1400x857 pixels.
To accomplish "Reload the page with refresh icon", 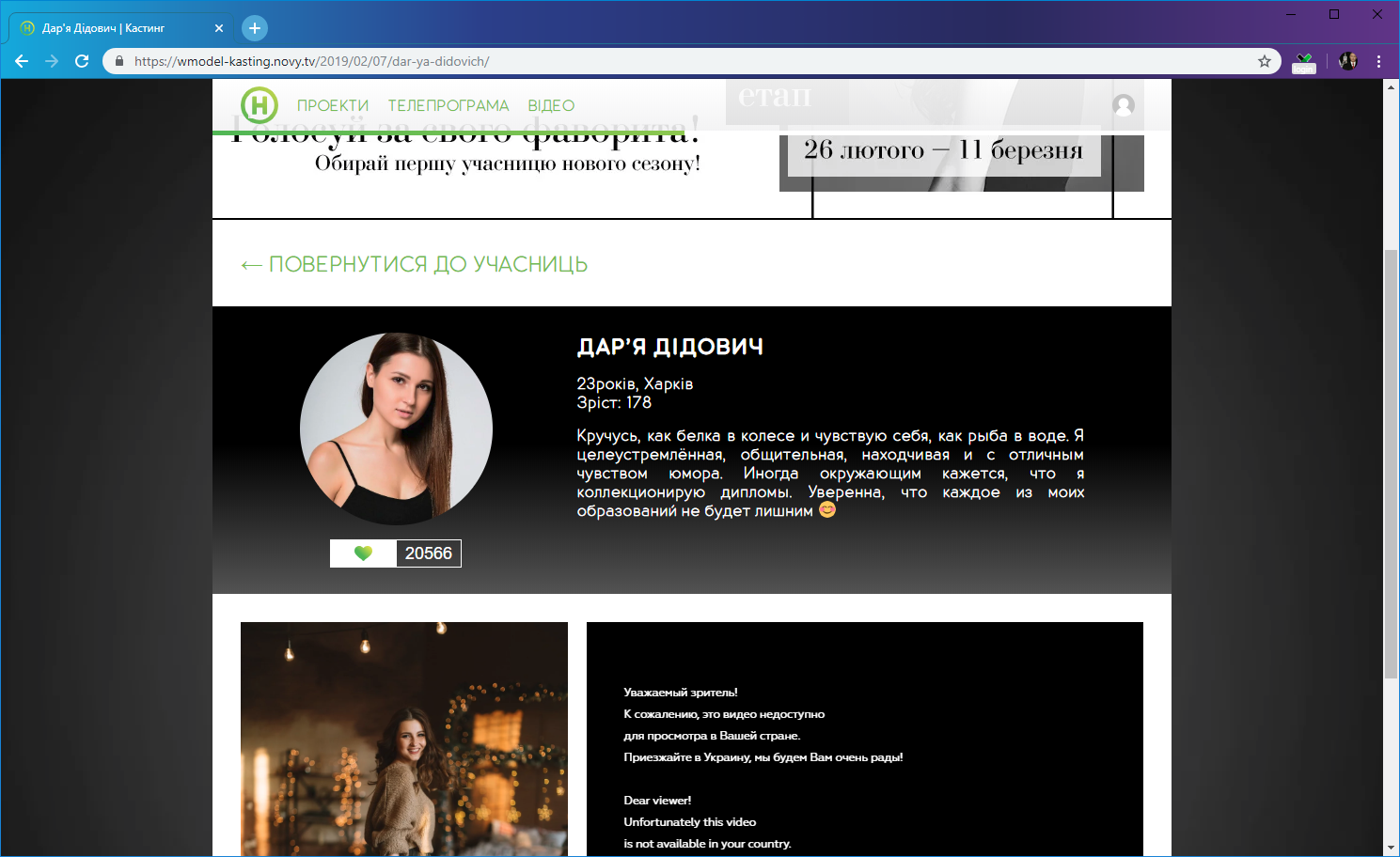I will (x=82, y=61).
